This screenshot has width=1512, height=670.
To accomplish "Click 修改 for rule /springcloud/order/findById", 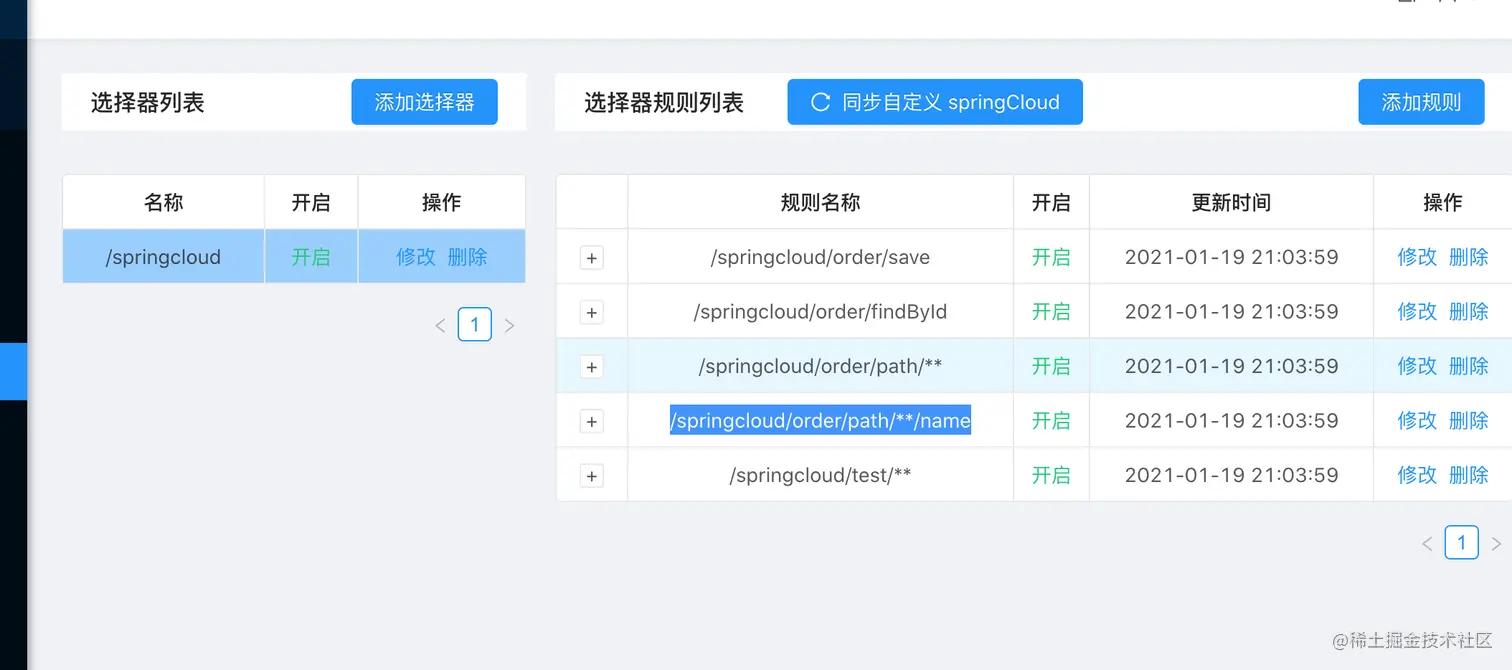I will pyautogui.click(x=1417, y=312).
